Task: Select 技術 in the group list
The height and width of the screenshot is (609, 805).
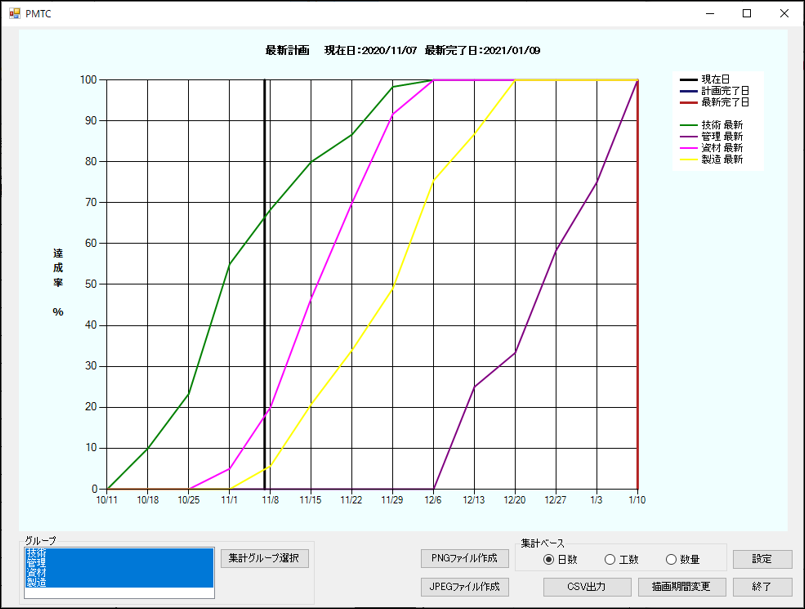Action: point(119,553)
